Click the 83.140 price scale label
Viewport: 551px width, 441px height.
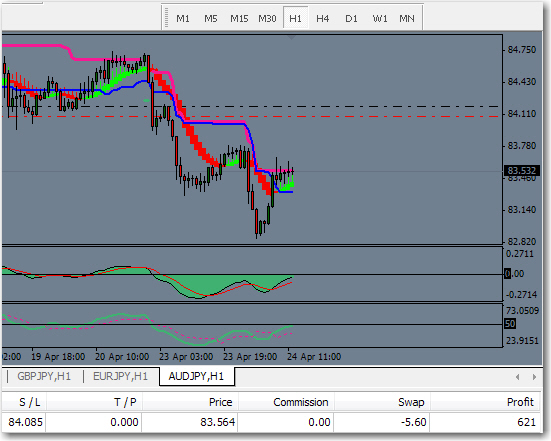(522, 210)
